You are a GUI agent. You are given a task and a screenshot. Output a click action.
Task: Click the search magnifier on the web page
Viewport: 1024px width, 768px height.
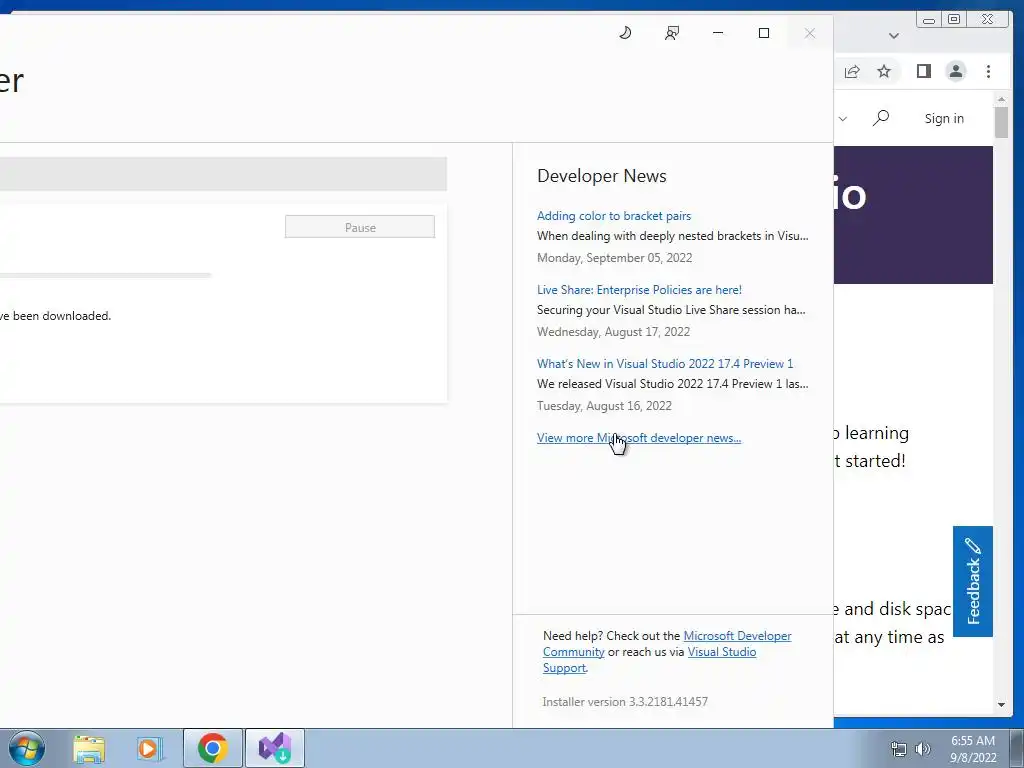coord(880,118)
